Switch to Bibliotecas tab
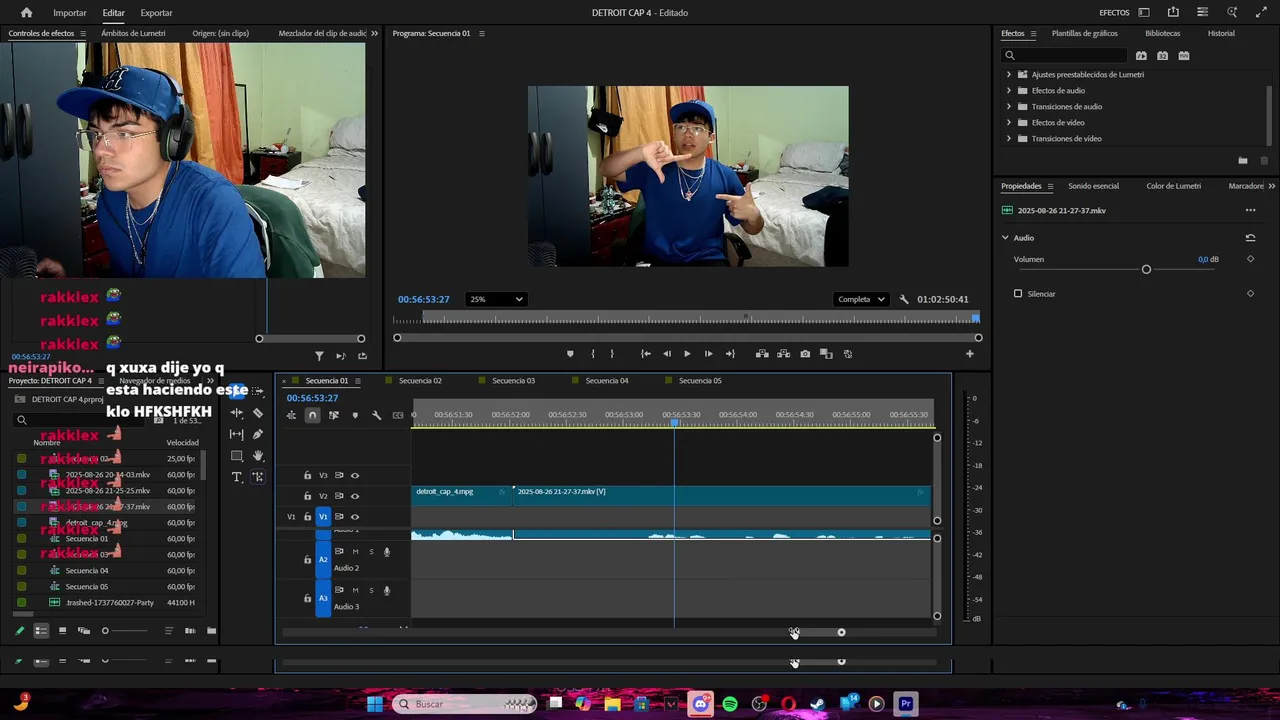This screenshot has width=1280, height=720. [1163, 33]
